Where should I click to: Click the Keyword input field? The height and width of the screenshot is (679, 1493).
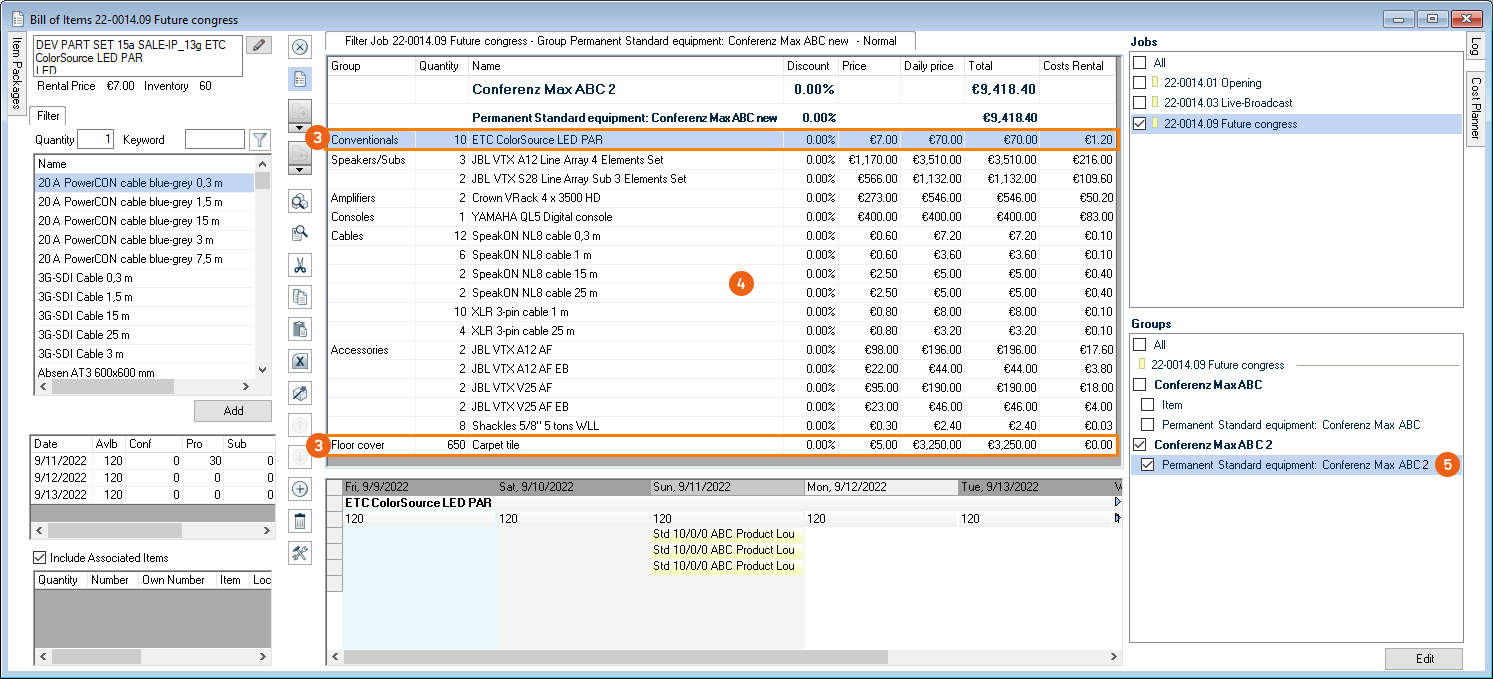214,140
